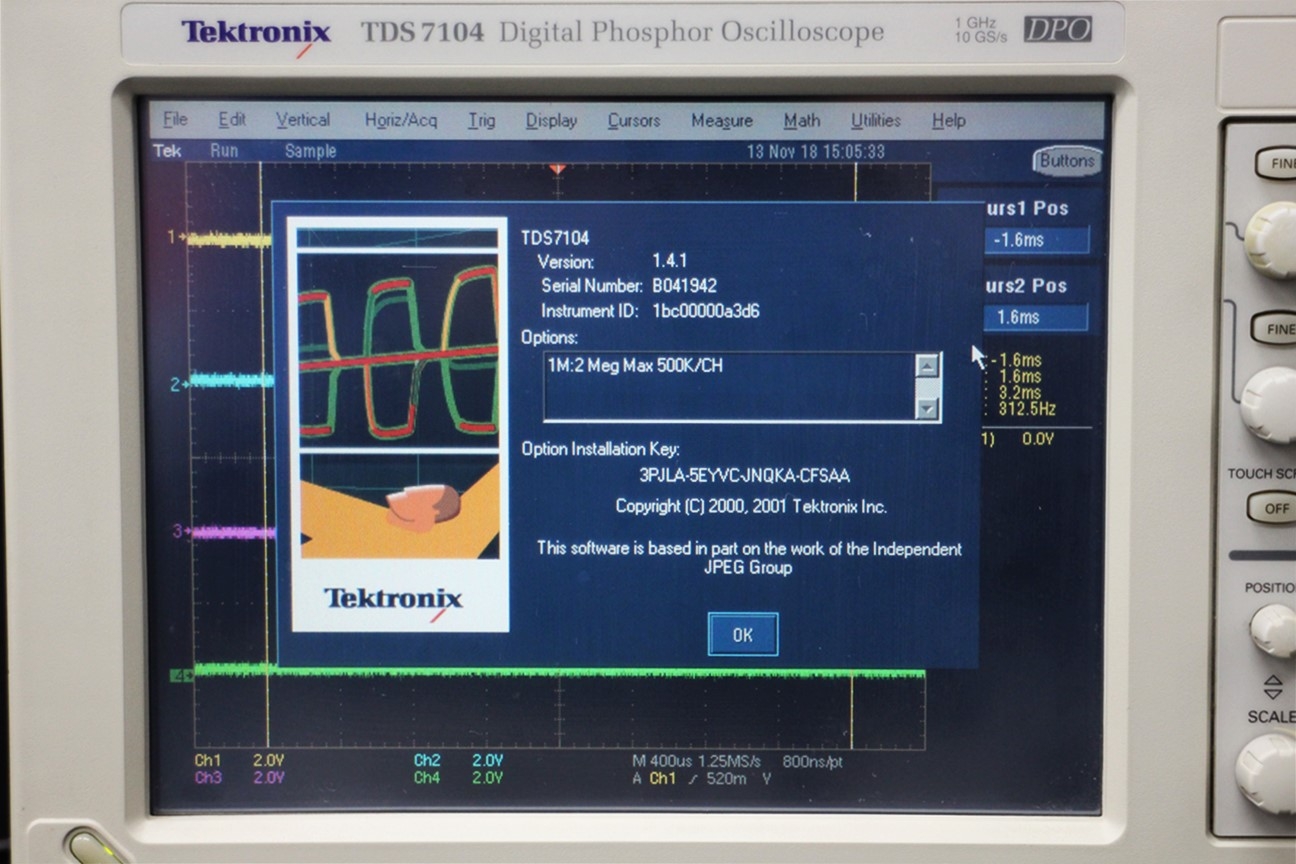Click the Tek label at top left of the display
1296x864 pixels.
[x=167, y=150]
